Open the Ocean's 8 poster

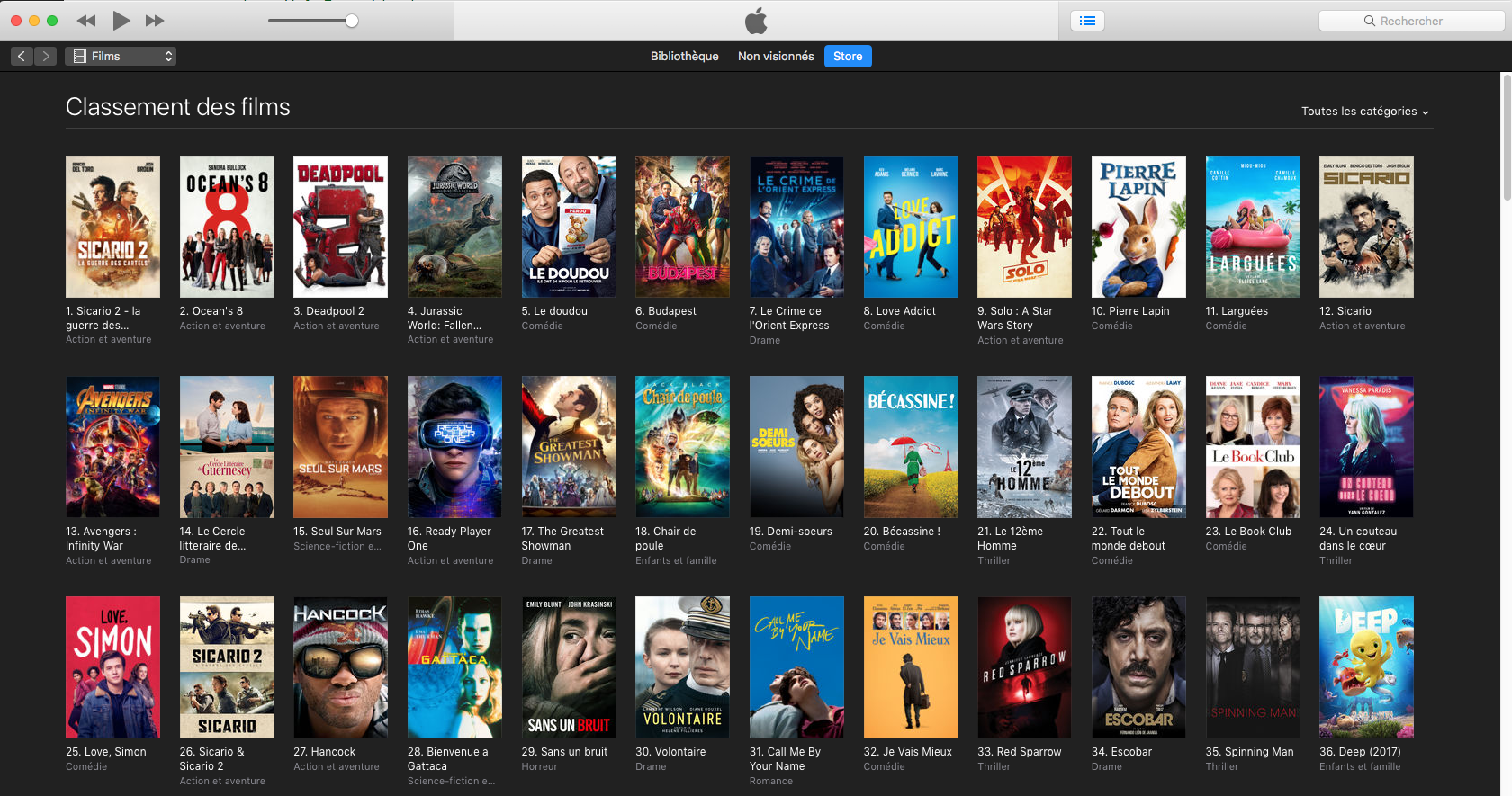(227, 227)
